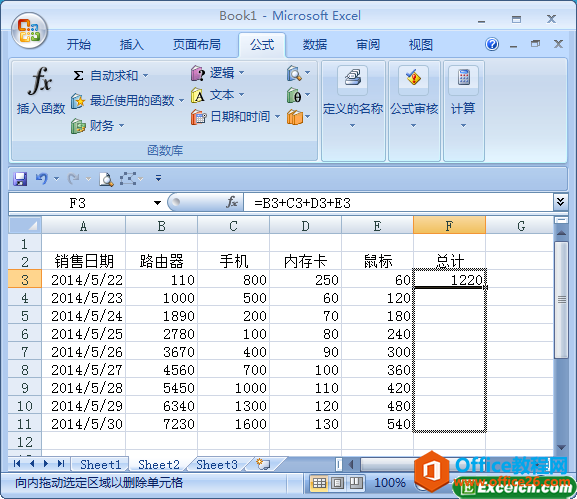Click the Print Preview icon in quick toolbar

coord(106,179)
